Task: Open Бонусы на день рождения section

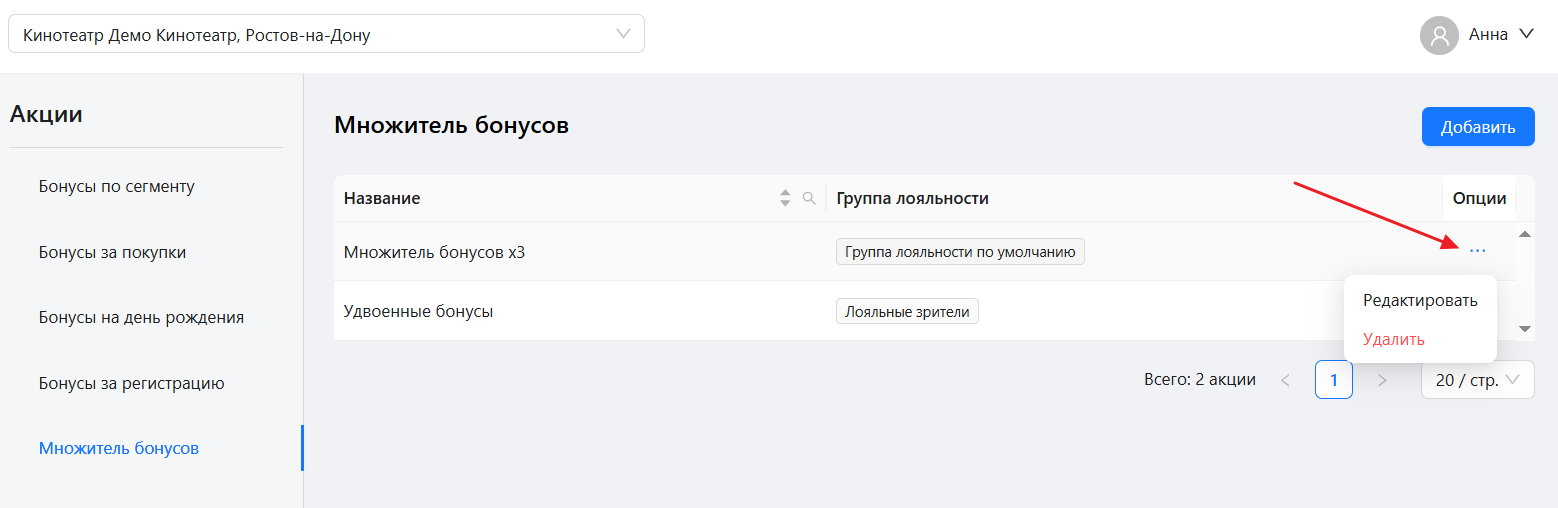Action: click(141, 317)
